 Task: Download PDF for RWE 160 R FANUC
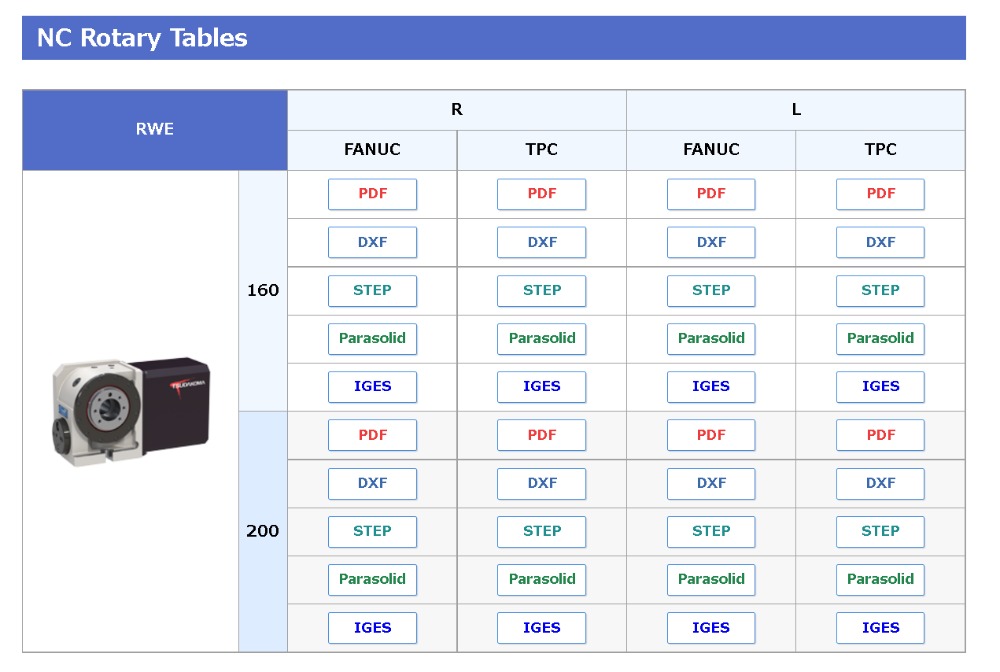pyautogui.click(x=372, y=194)
